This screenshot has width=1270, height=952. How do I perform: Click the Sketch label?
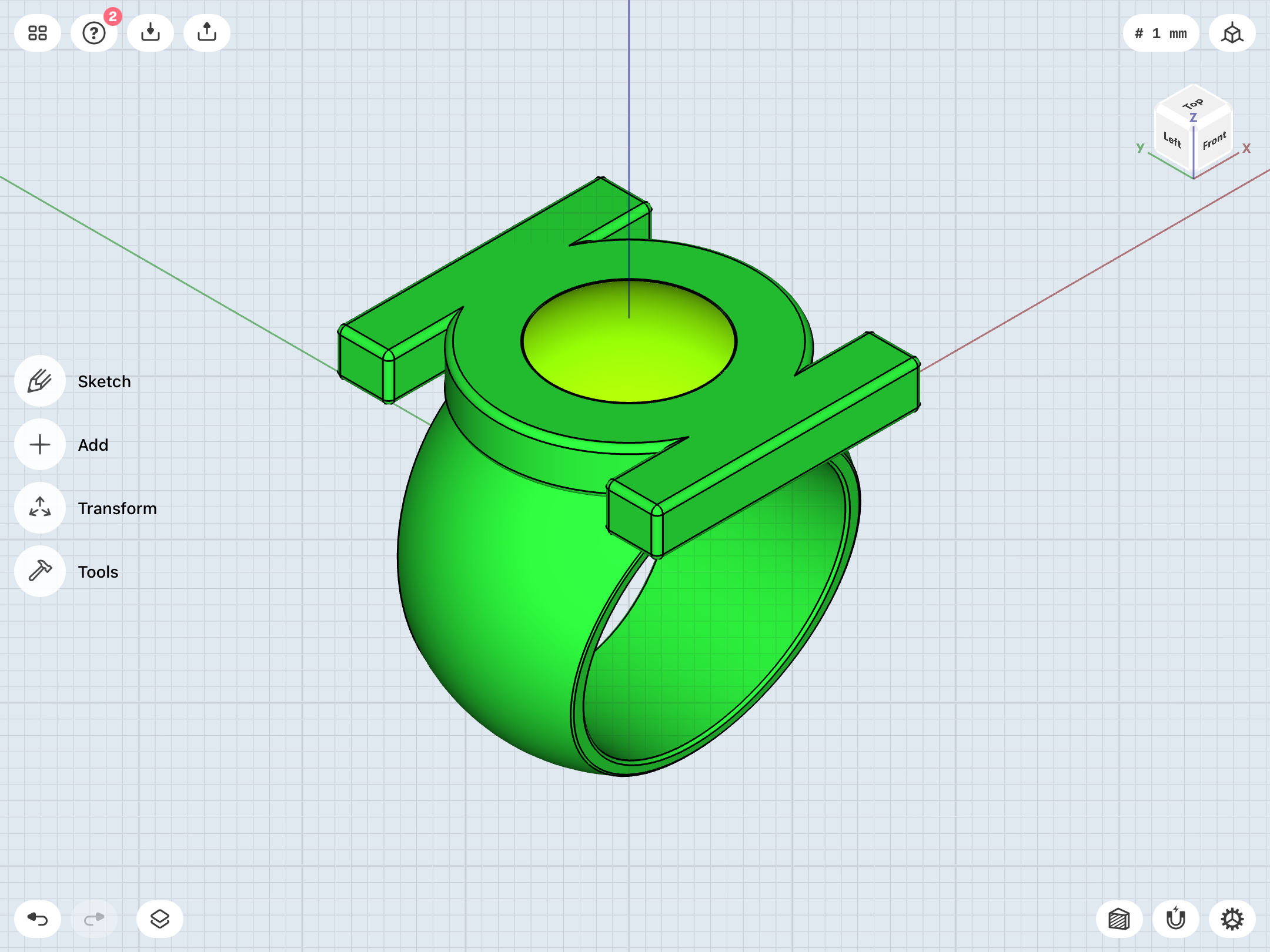[x=105, y=381]
